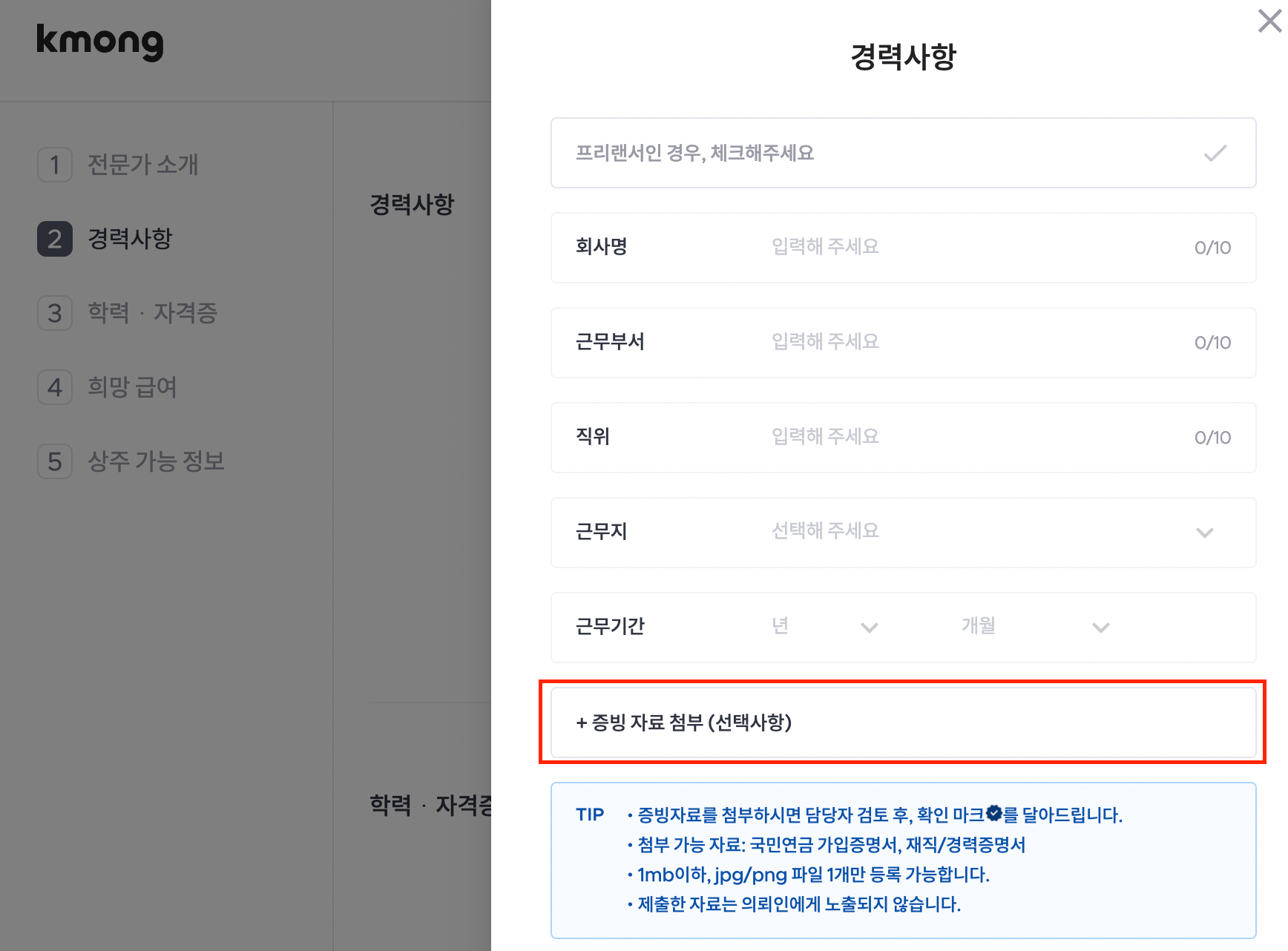Click the 회사명 input field
This screenshot has width=1288, height=951.
pyautogui.click(x=965, y=247)
